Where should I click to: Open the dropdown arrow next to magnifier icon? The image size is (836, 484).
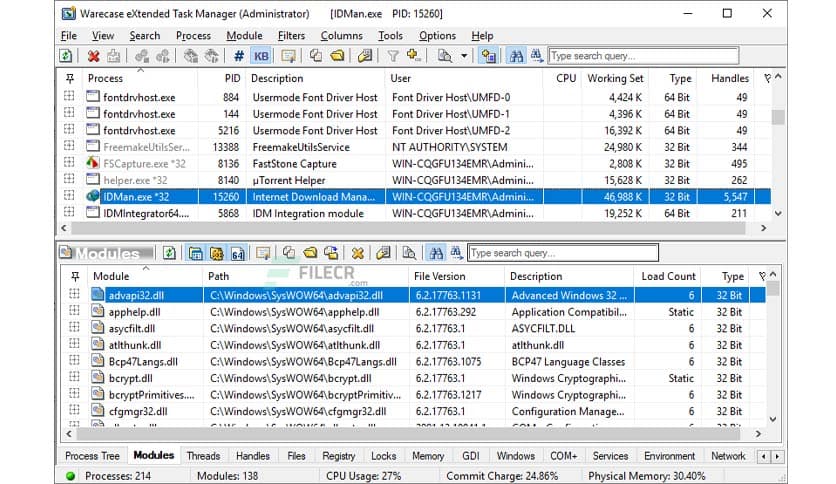[x=464, y=56]
